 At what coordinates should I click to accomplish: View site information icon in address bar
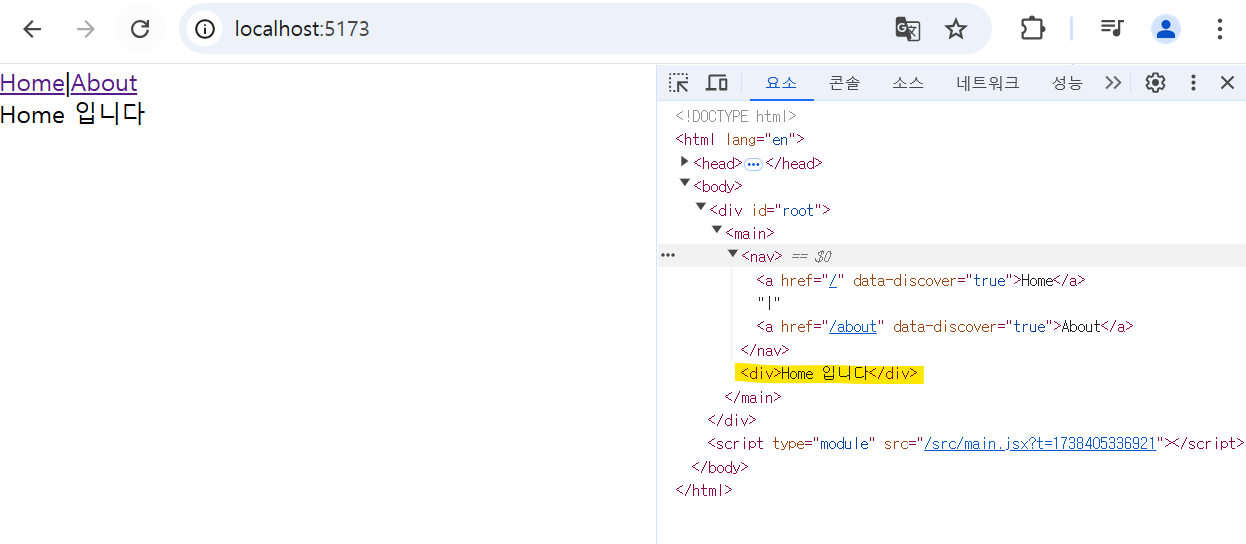pos(205,29)
